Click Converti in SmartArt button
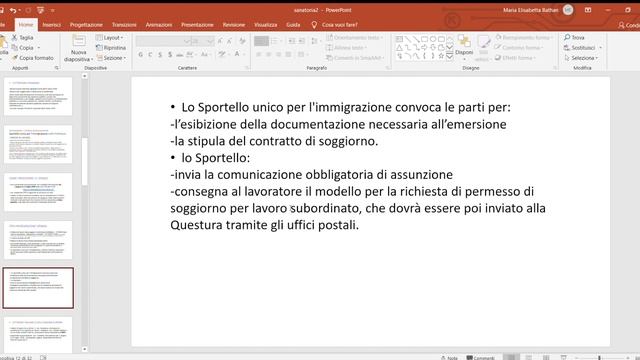Image resolution: width=640 pixels, height=360 pixels. (355, 58)
